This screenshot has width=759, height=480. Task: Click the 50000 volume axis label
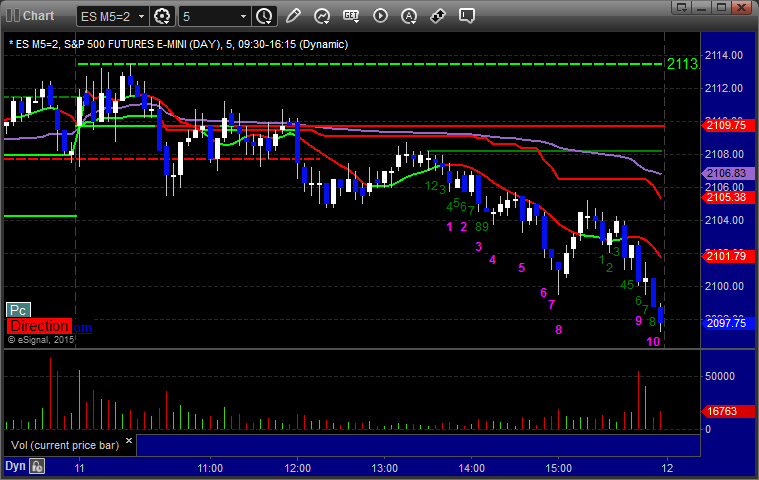(720, 376)
